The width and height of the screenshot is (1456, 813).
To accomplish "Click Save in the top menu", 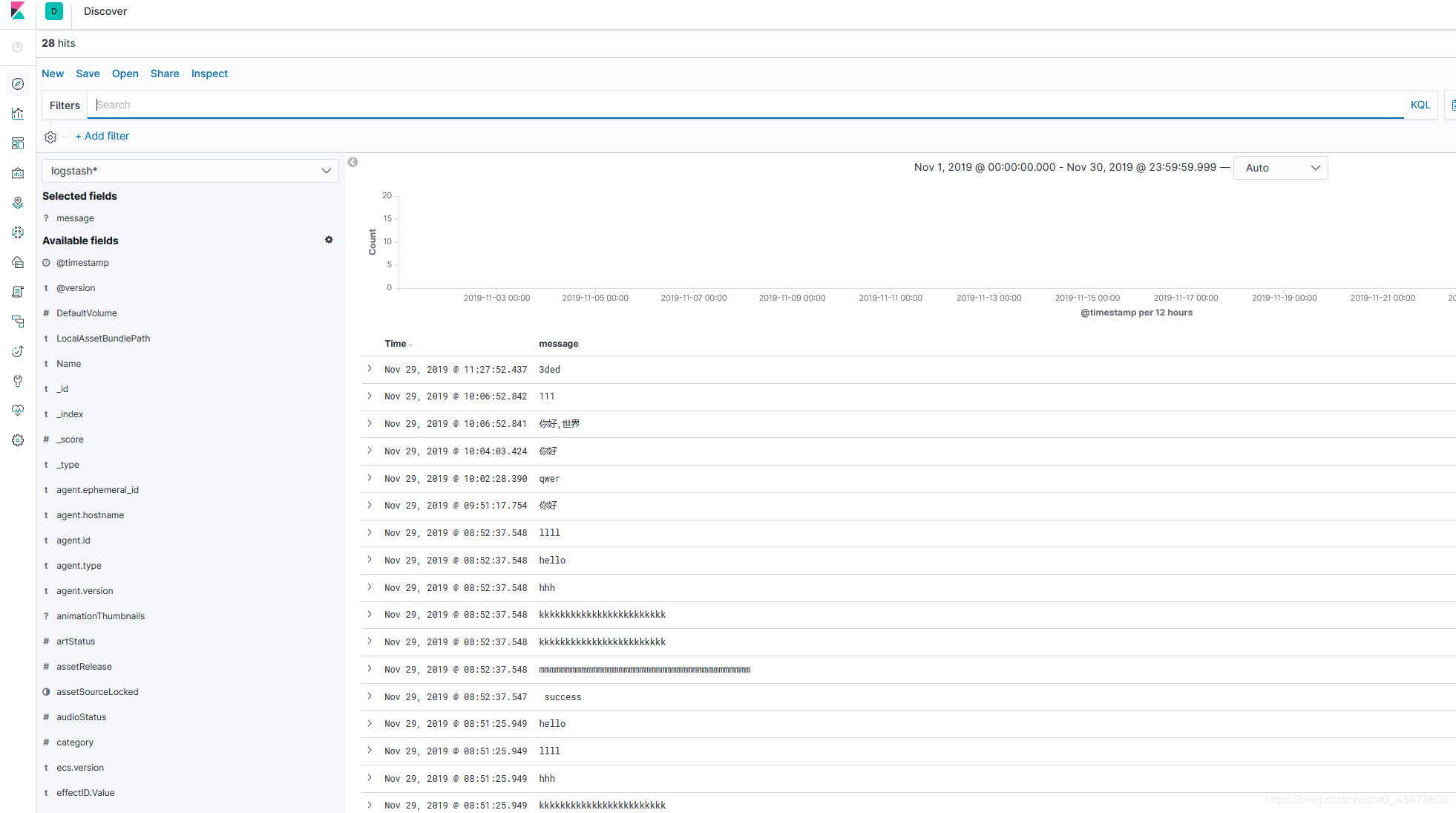I will (x=88, y=74).
